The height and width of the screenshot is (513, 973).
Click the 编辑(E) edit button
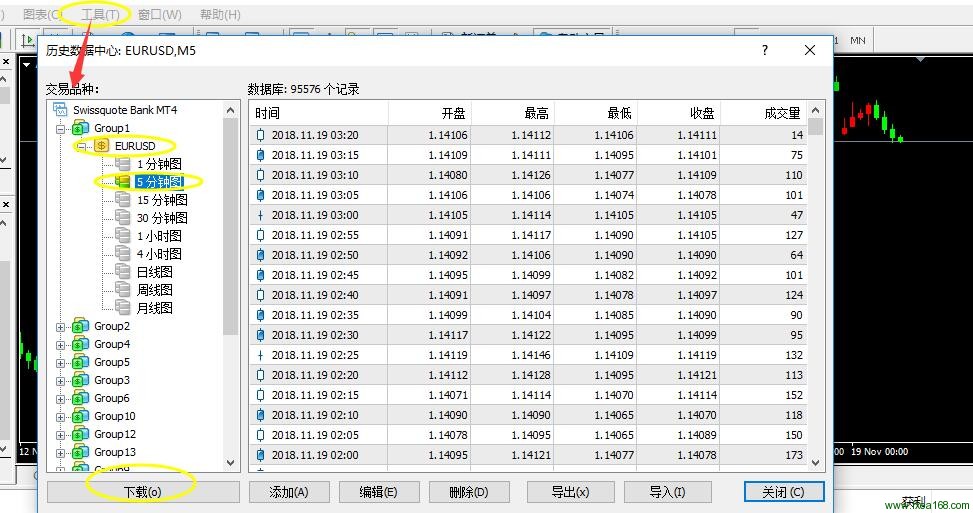[379, 492]
